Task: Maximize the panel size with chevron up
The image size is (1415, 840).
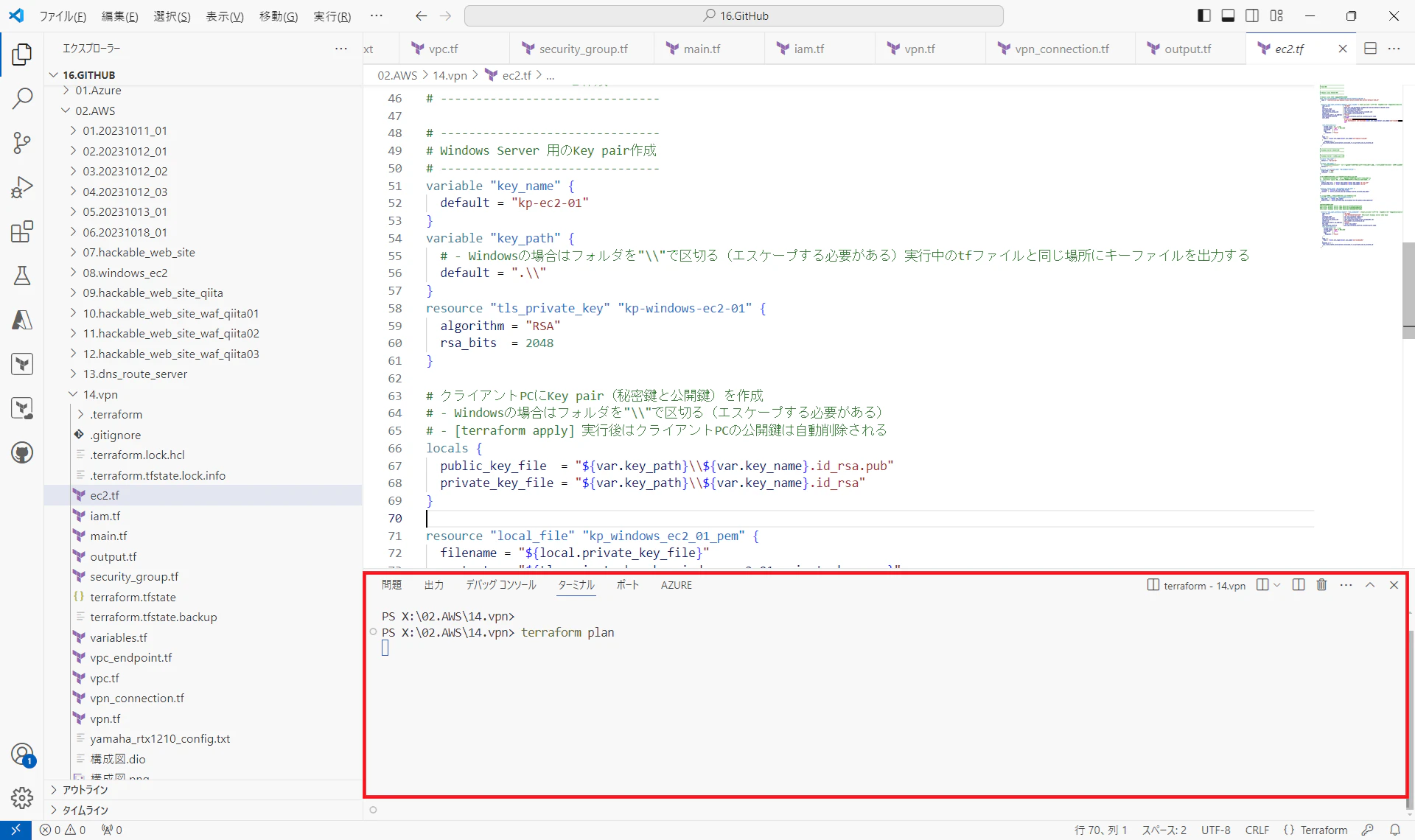Action: point(1370,584)
